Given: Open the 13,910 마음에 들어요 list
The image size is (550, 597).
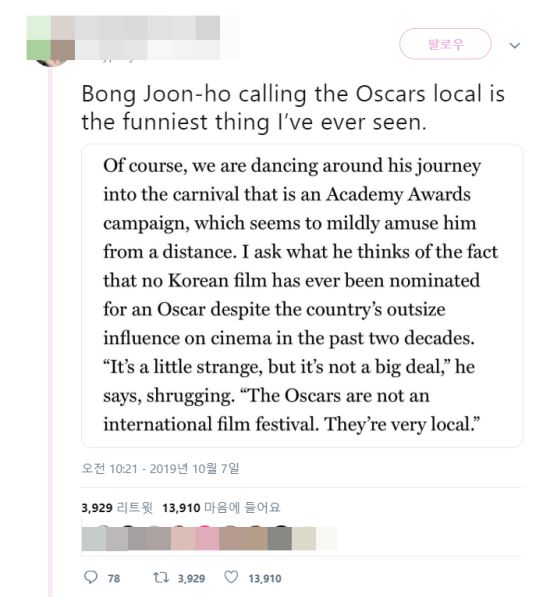Looking at the screenshot, I should click(x=221, y=508).
